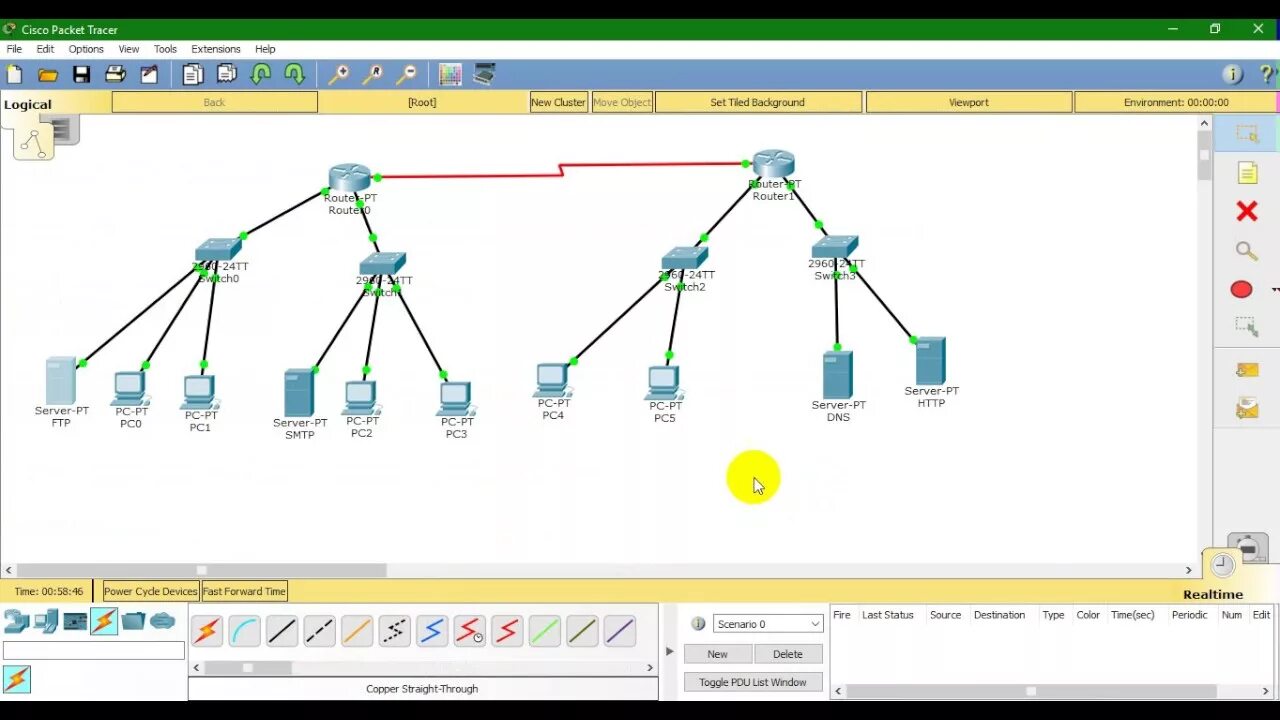Open the Help menu

pos(265,49)
